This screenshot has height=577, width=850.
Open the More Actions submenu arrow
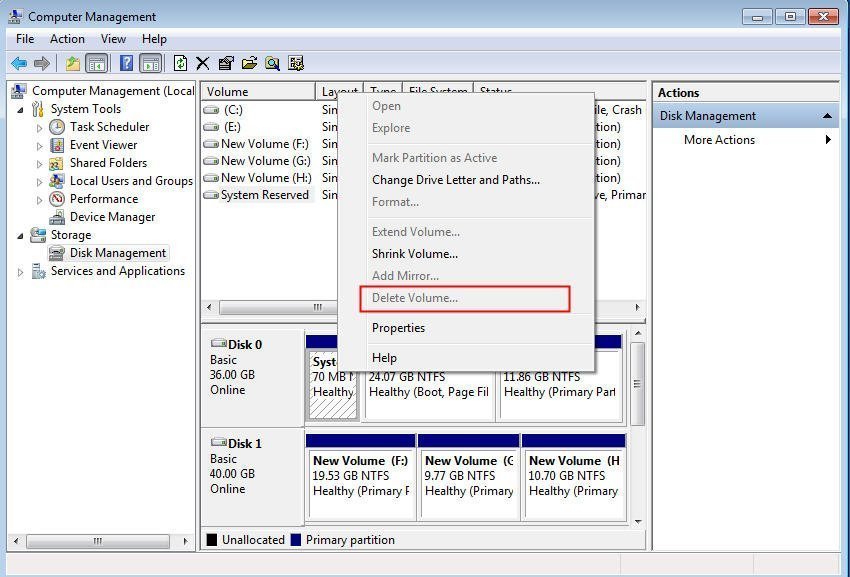[x=828, y=140]
